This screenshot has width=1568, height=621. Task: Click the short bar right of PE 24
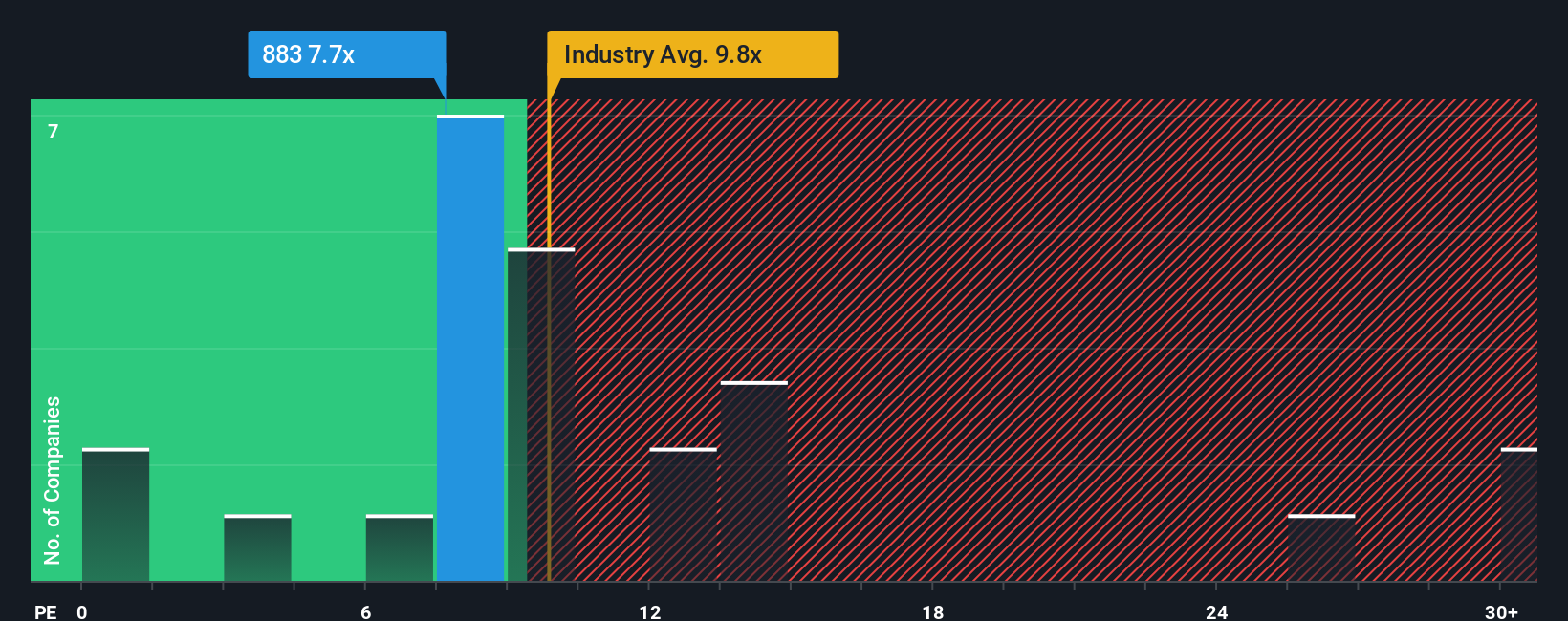(1321, 548)
